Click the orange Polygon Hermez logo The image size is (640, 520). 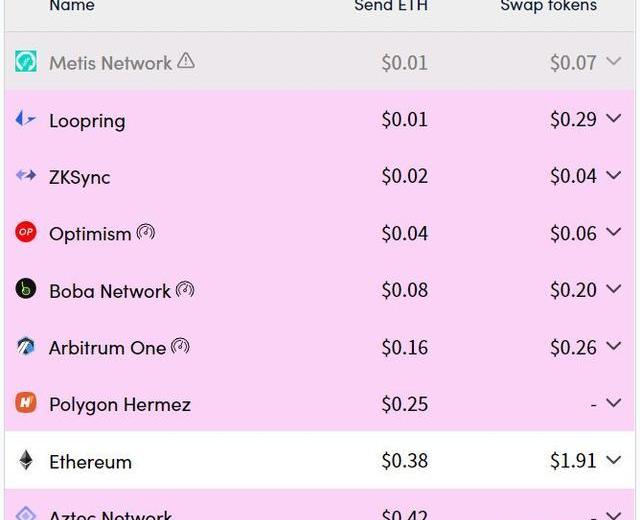tap(26, 404)
